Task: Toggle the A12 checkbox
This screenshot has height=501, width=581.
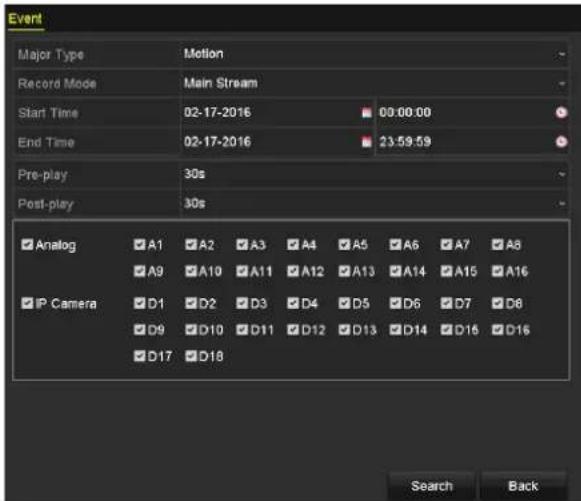Action: (x=293, y=271)
